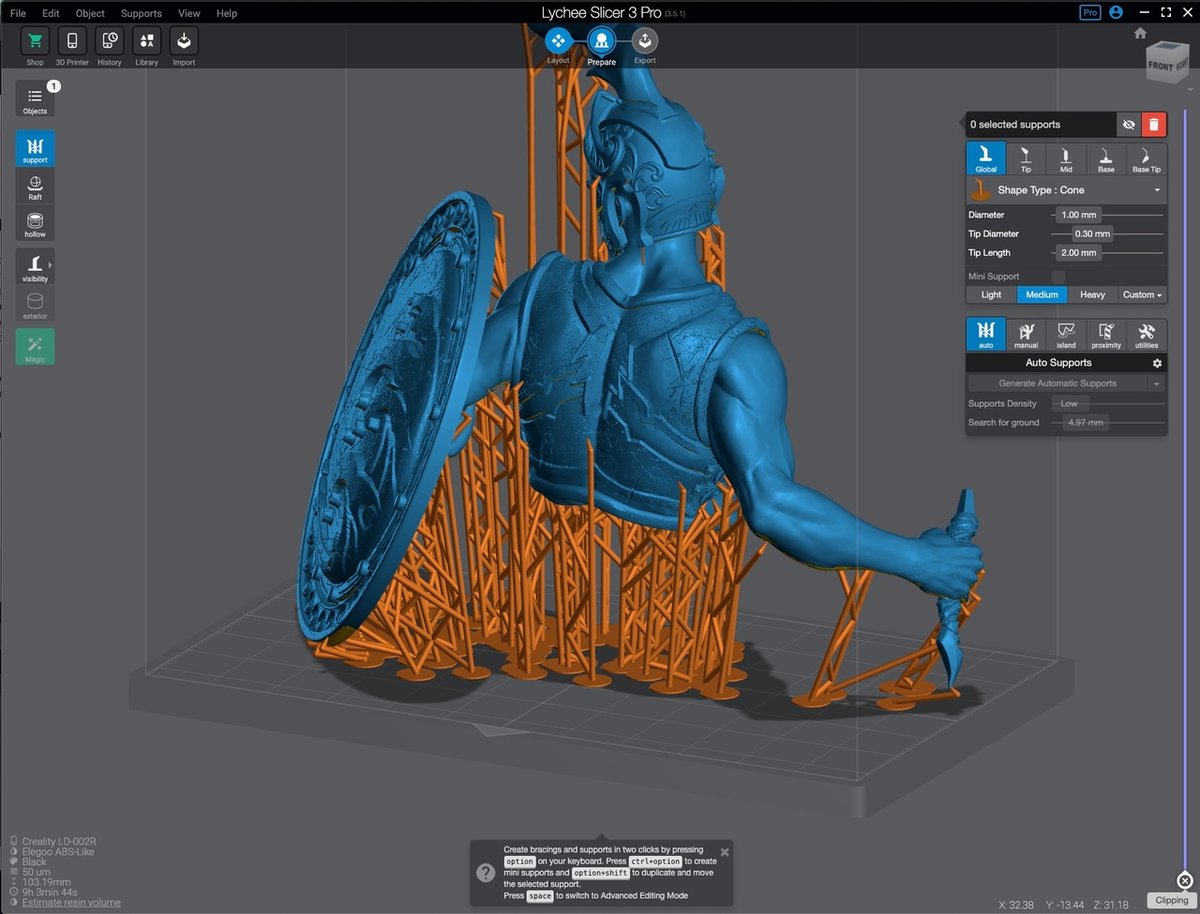This screenshot has width=1200, height=914.
Task: Go to the Export step
Action: [x=645, y=46]
